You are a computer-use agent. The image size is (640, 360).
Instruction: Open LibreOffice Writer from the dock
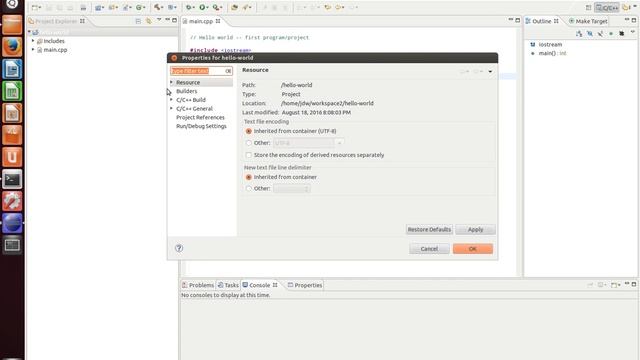[x=12, y=69]
